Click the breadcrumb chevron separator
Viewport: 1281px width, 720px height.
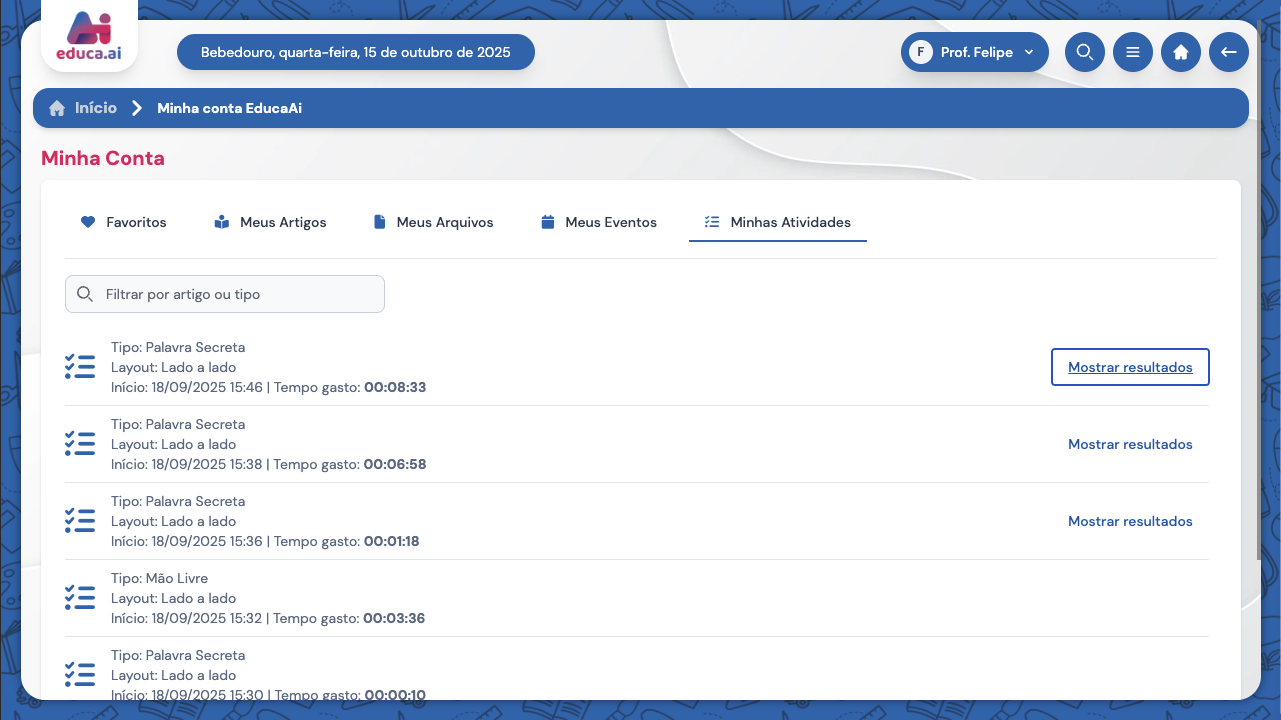[137, 108]
